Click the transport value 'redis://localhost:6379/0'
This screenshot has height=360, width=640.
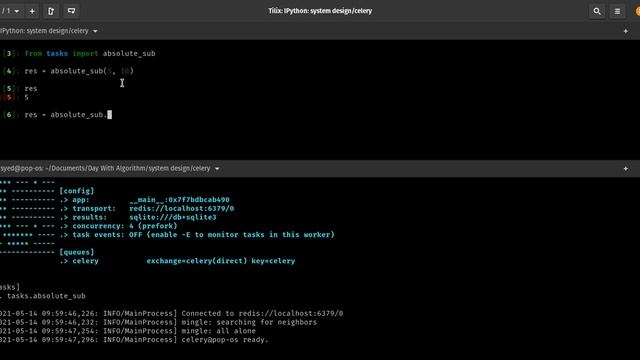click(x=182, y=209)
